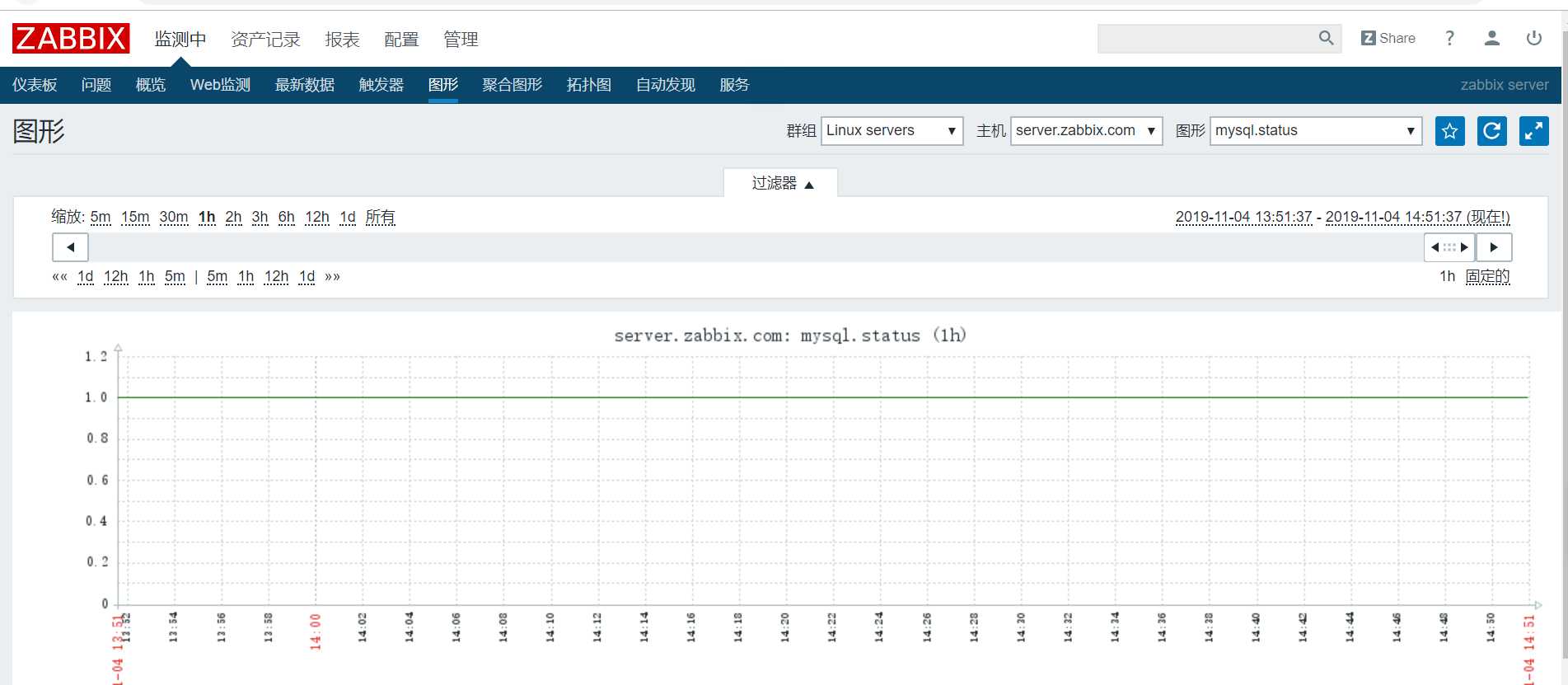Open the 资产记录 main menu
The height and width of the screenshot is (685, 1568).
[265, 39]
